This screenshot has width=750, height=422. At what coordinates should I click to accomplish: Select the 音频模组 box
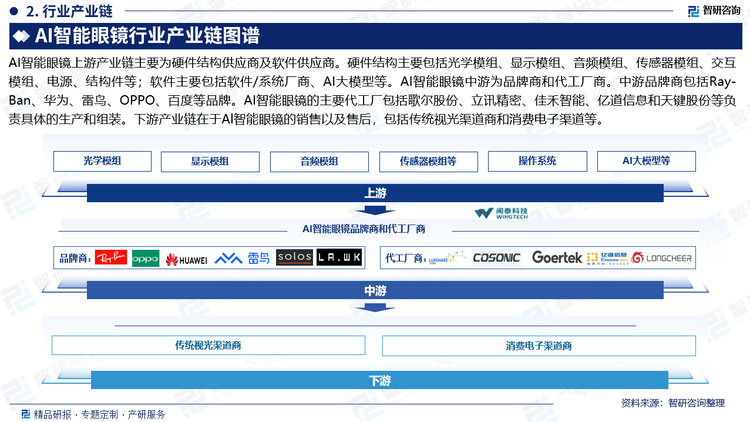pos(319,162)
